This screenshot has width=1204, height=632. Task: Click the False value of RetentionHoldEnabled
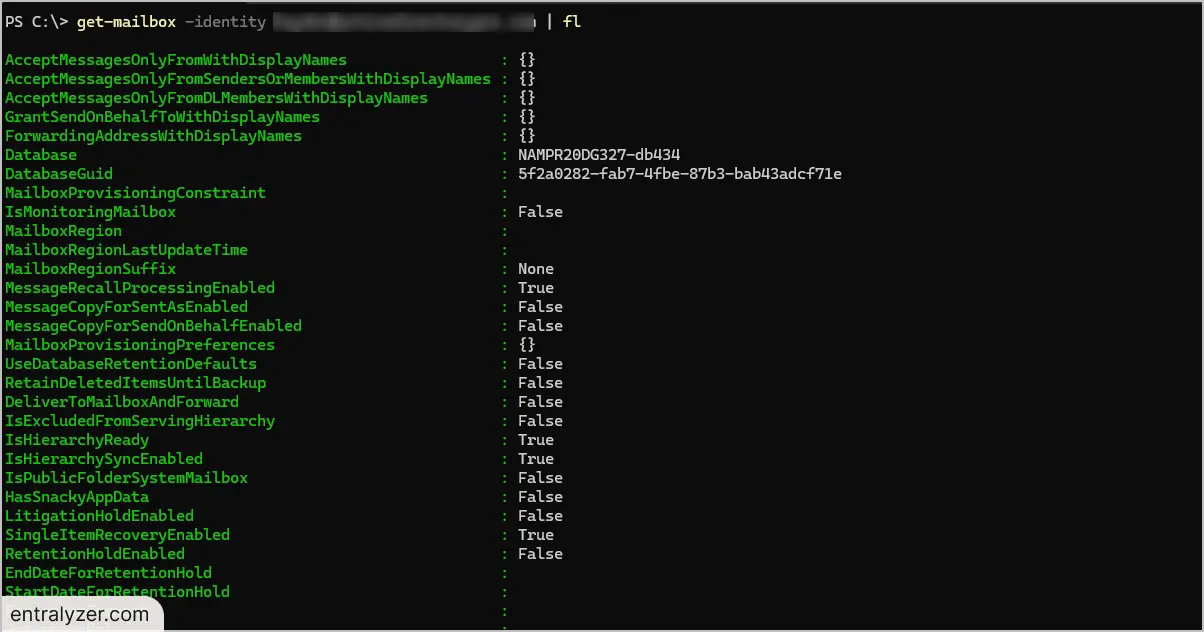(x=540, y=554)
